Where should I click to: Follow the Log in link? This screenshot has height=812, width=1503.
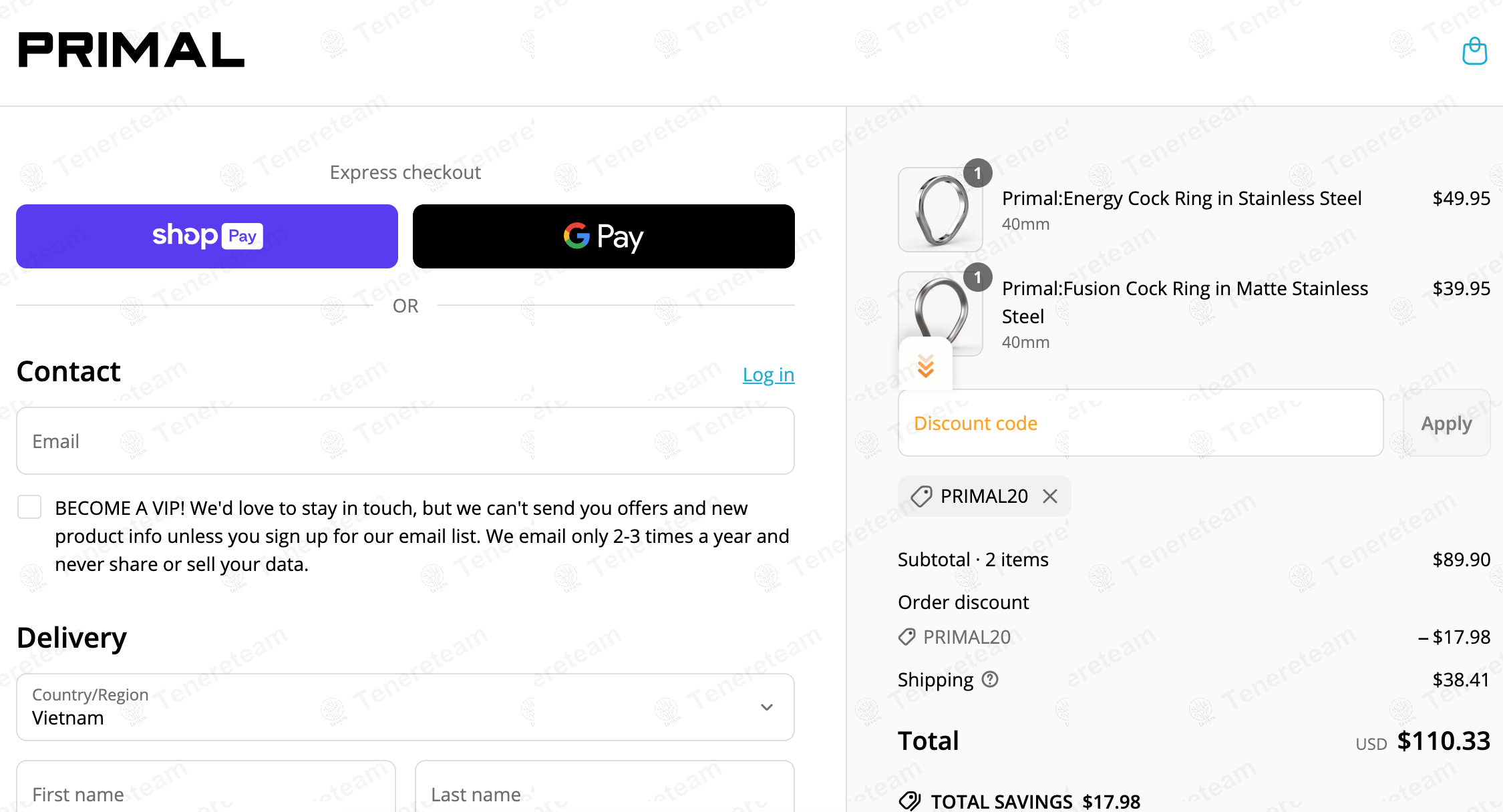click(768, 375)
